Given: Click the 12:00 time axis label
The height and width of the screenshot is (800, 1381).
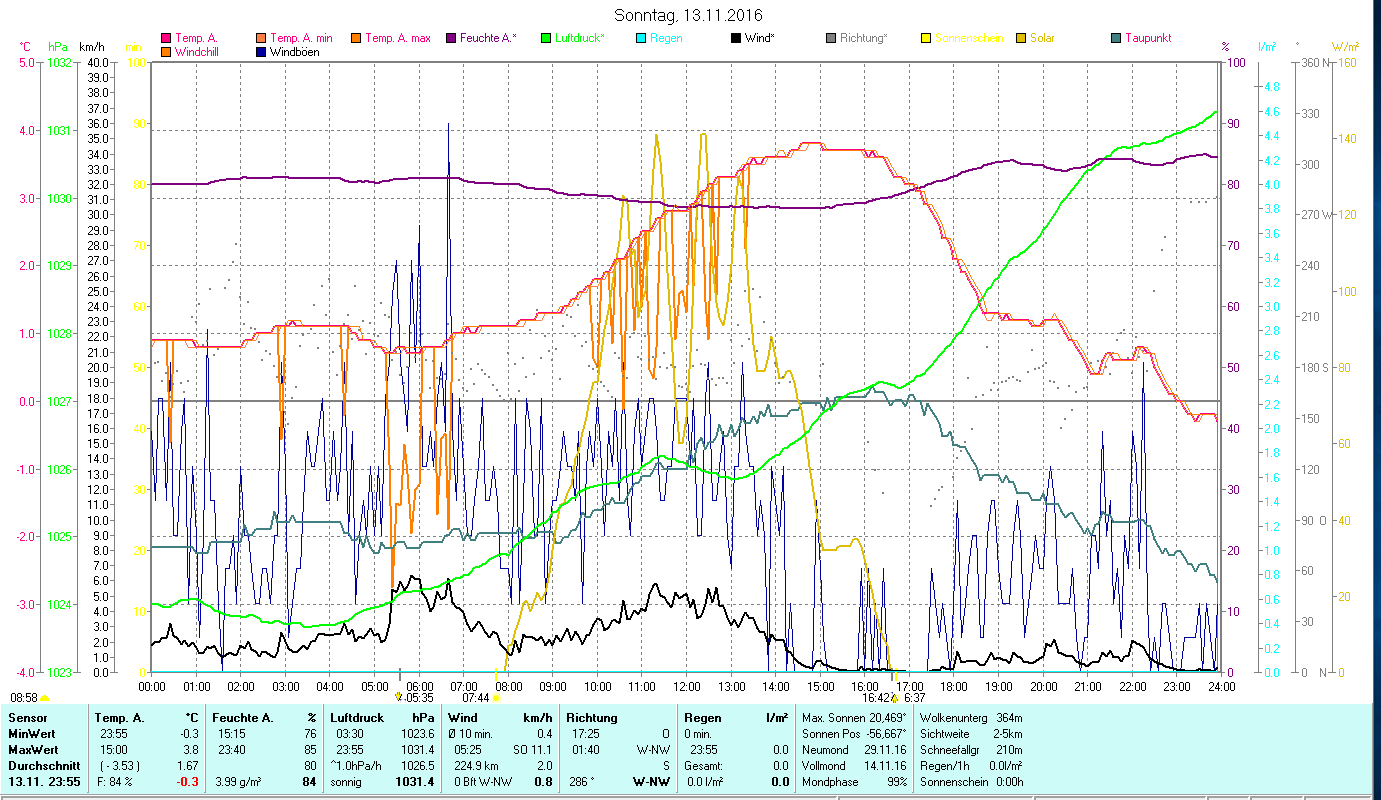Looking at the screenshot, I should pyautogui.click(x=687, y=686).
